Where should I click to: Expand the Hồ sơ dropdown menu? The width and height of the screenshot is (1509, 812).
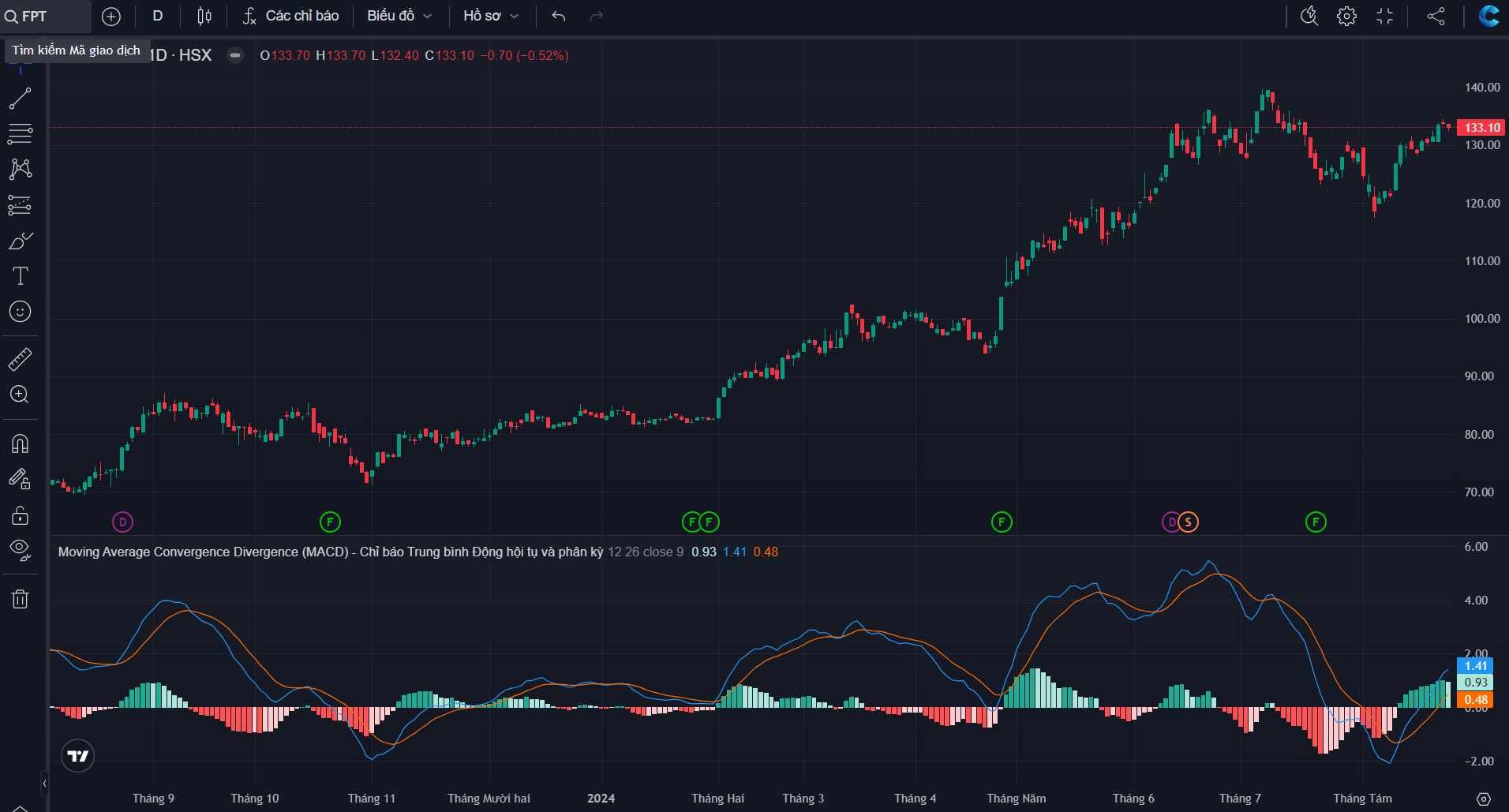[491, 16]
